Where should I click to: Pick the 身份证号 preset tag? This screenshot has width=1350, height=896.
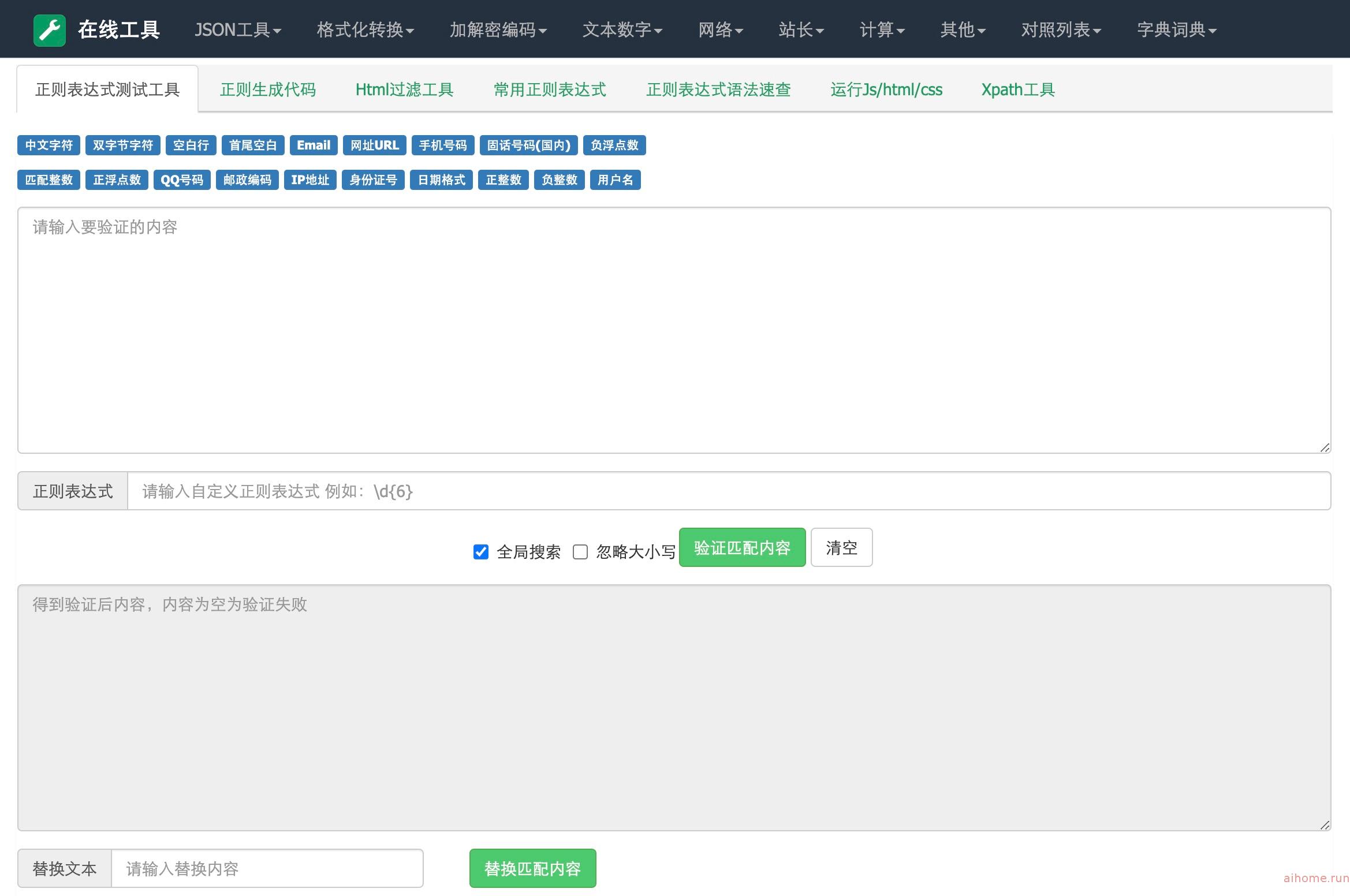tap(373, 180)
